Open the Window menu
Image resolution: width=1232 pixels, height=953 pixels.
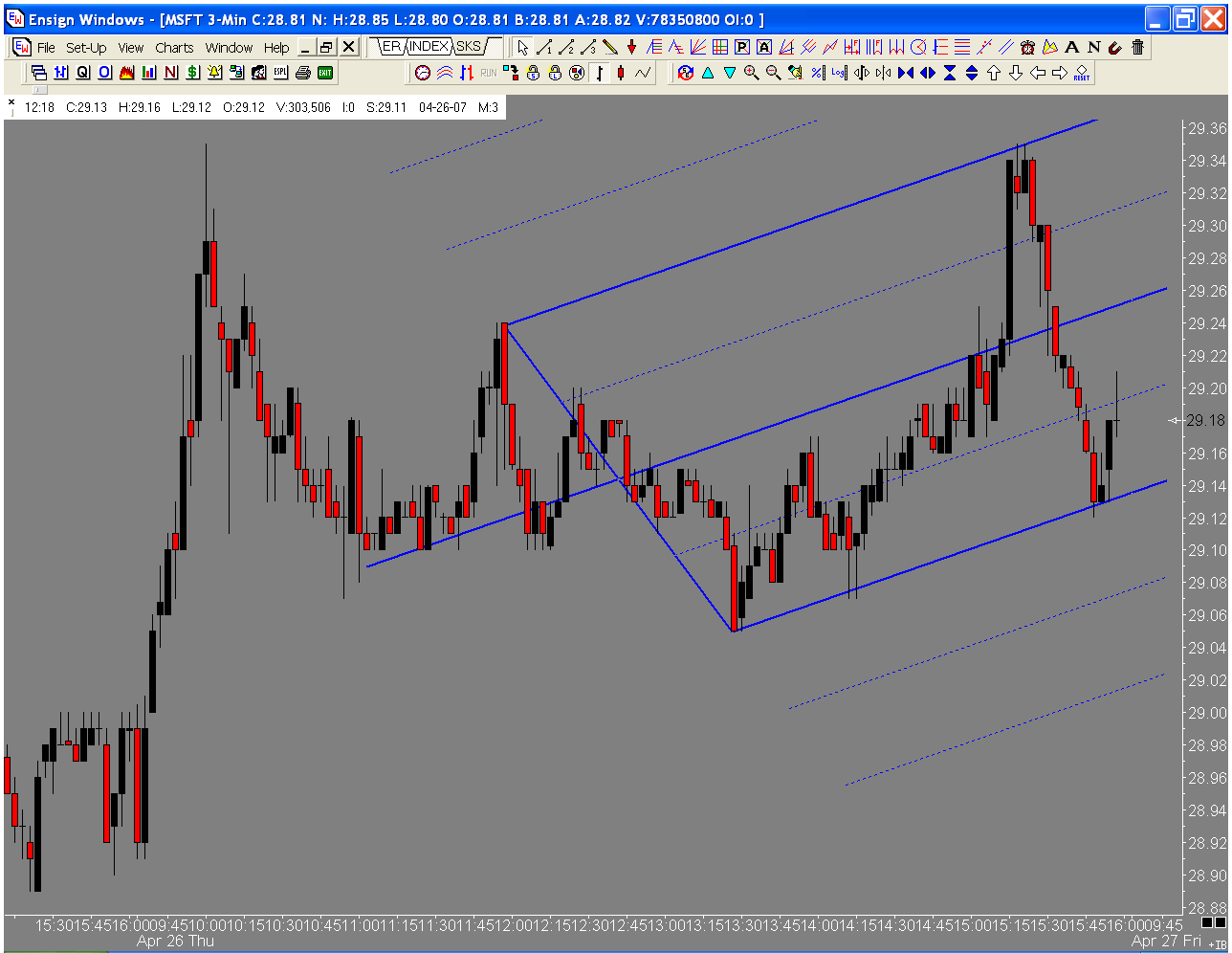tap(229, 47)
